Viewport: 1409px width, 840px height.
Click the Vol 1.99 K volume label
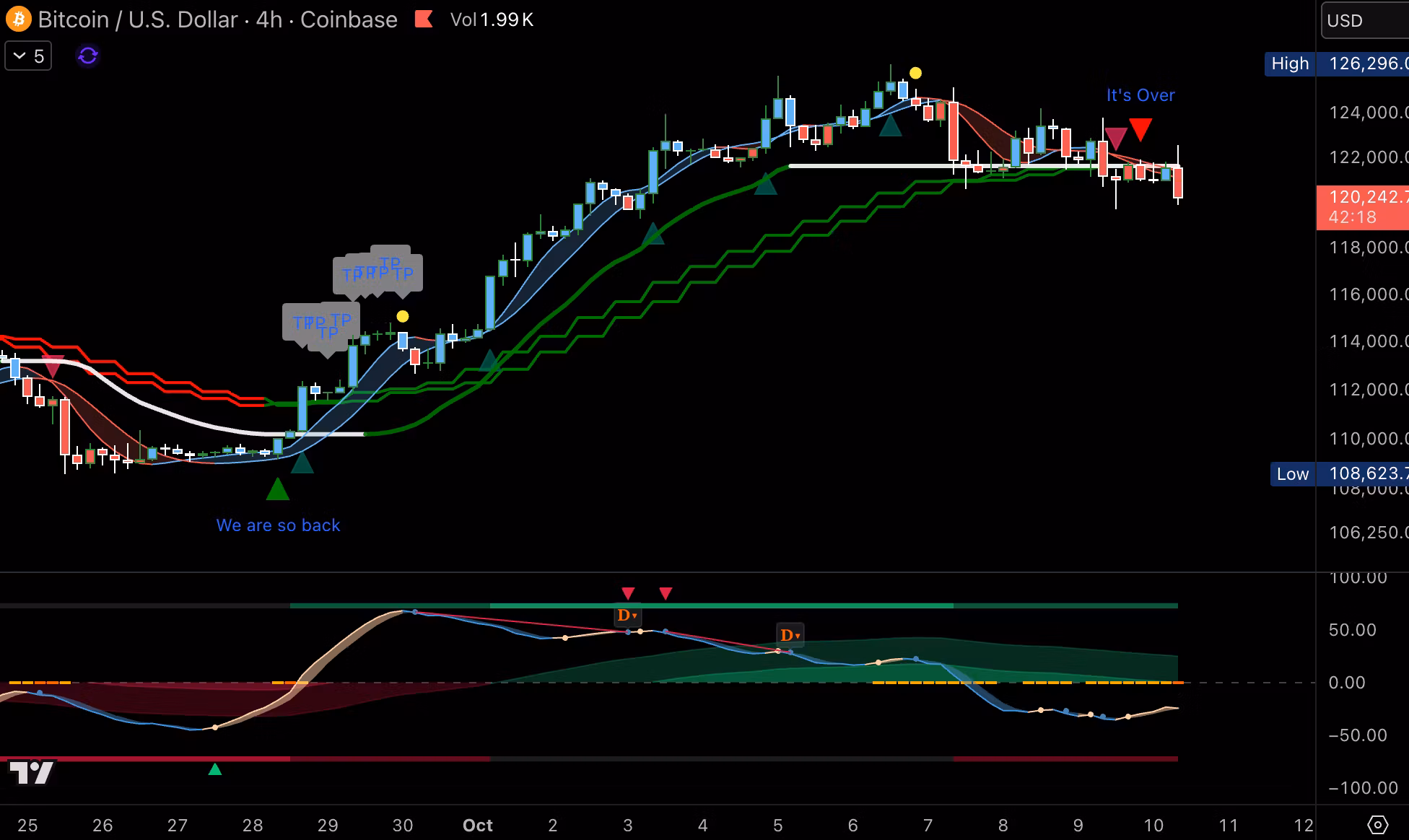(491, 19)
